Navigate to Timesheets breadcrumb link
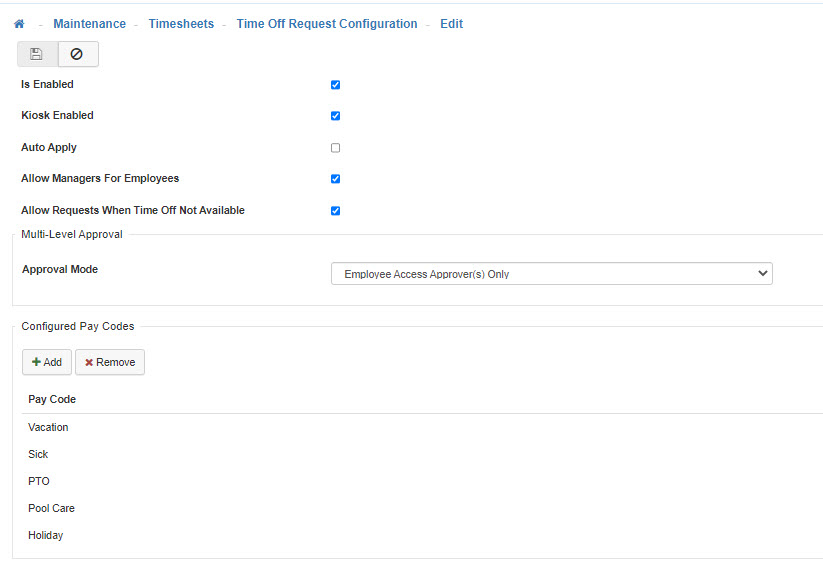This screenshot has width=823, height=576. pyautogui.click(x=181, y=24)
